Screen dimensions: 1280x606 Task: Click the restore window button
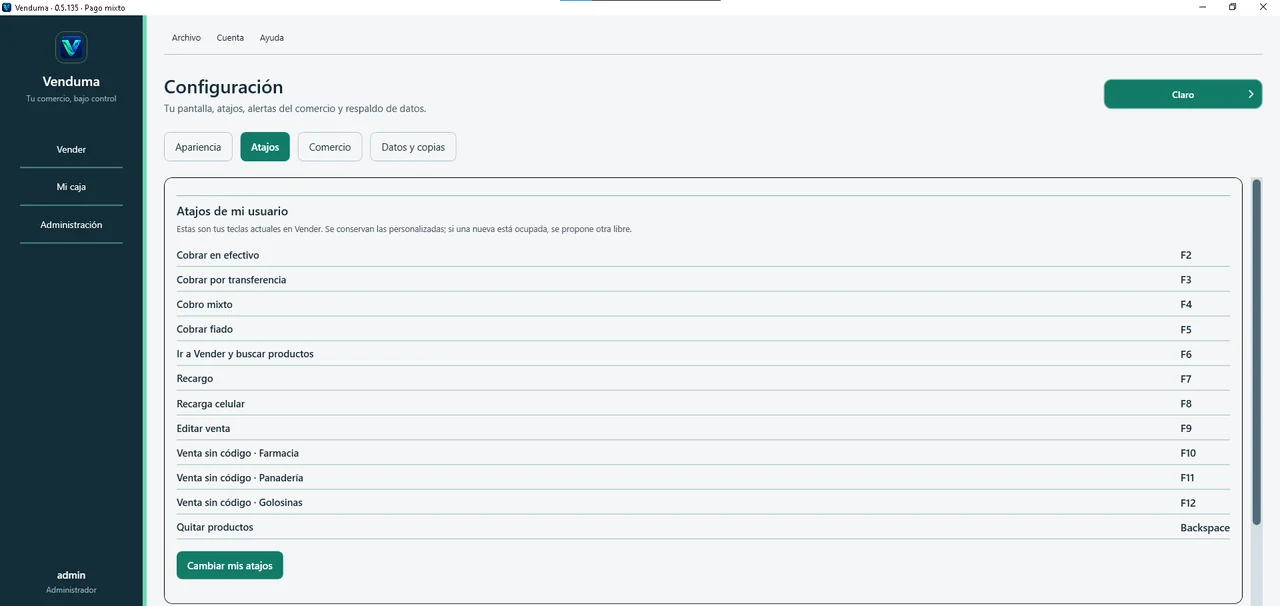[x=1232, y=7]
